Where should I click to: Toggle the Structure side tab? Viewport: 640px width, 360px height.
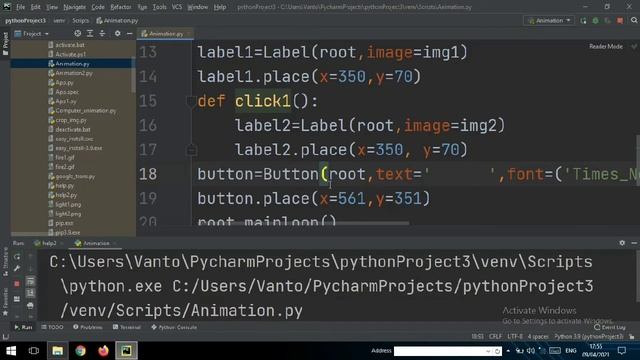tap(5, 261)
